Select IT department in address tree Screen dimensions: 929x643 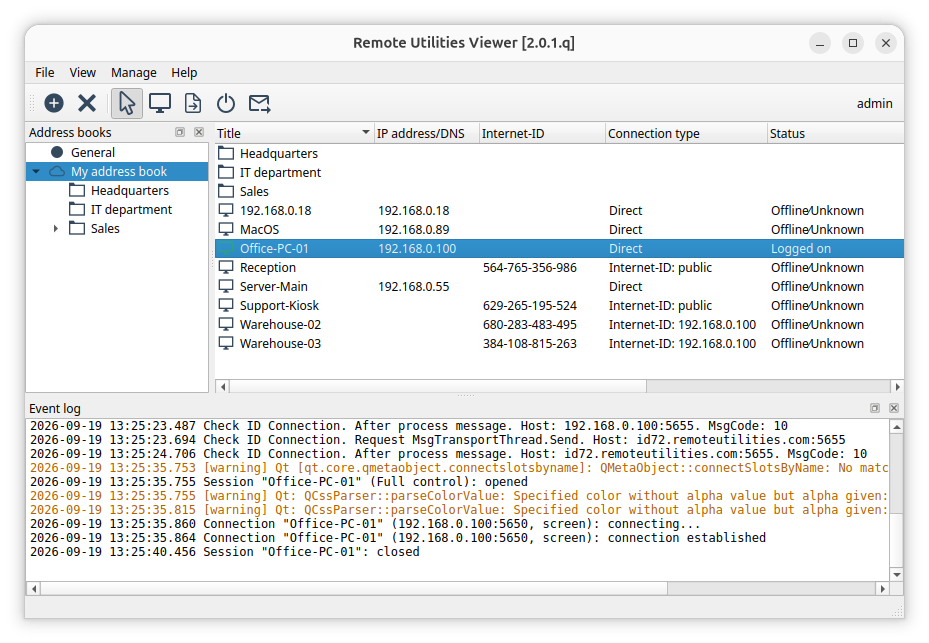click(131, 209)
